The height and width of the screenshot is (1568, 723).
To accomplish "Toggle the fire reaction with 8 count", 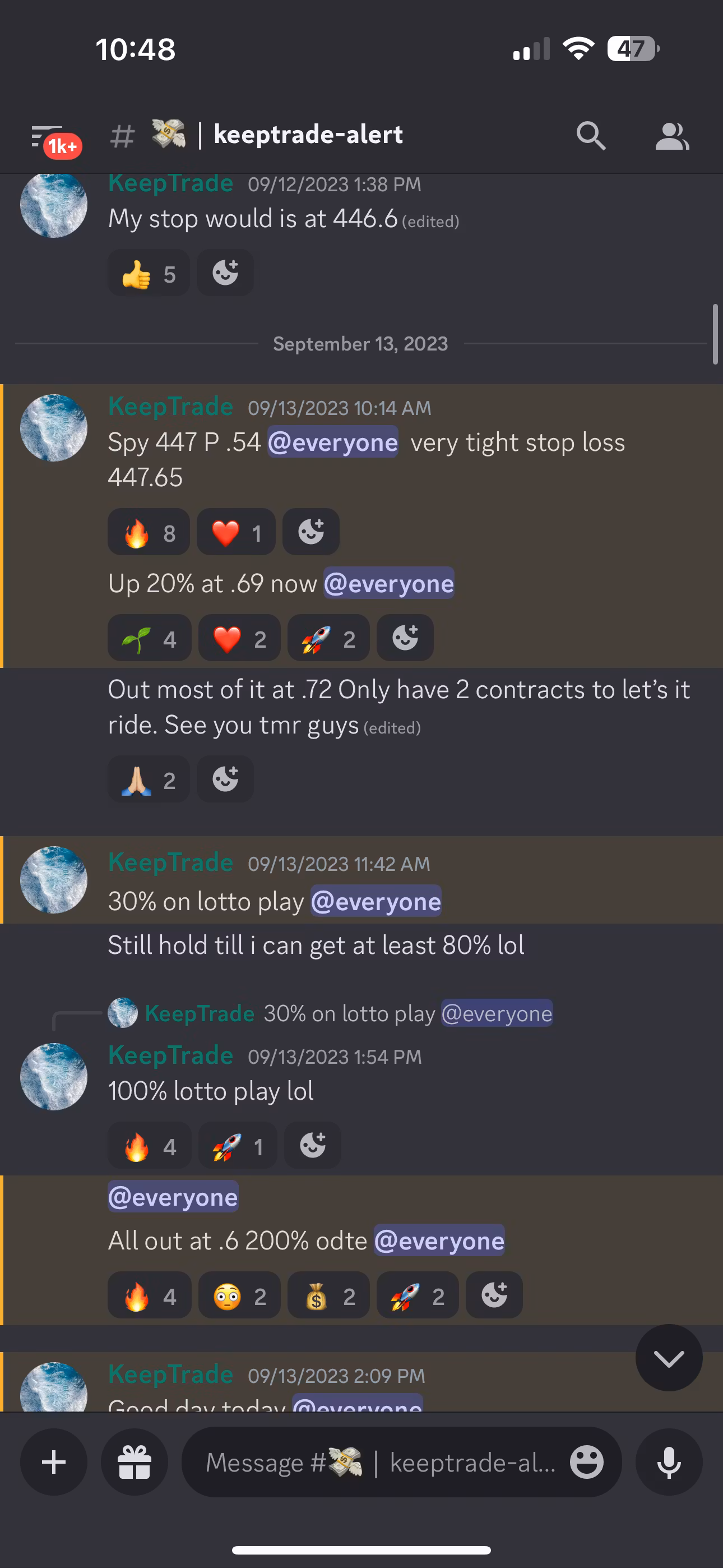I will pos(149,532).
